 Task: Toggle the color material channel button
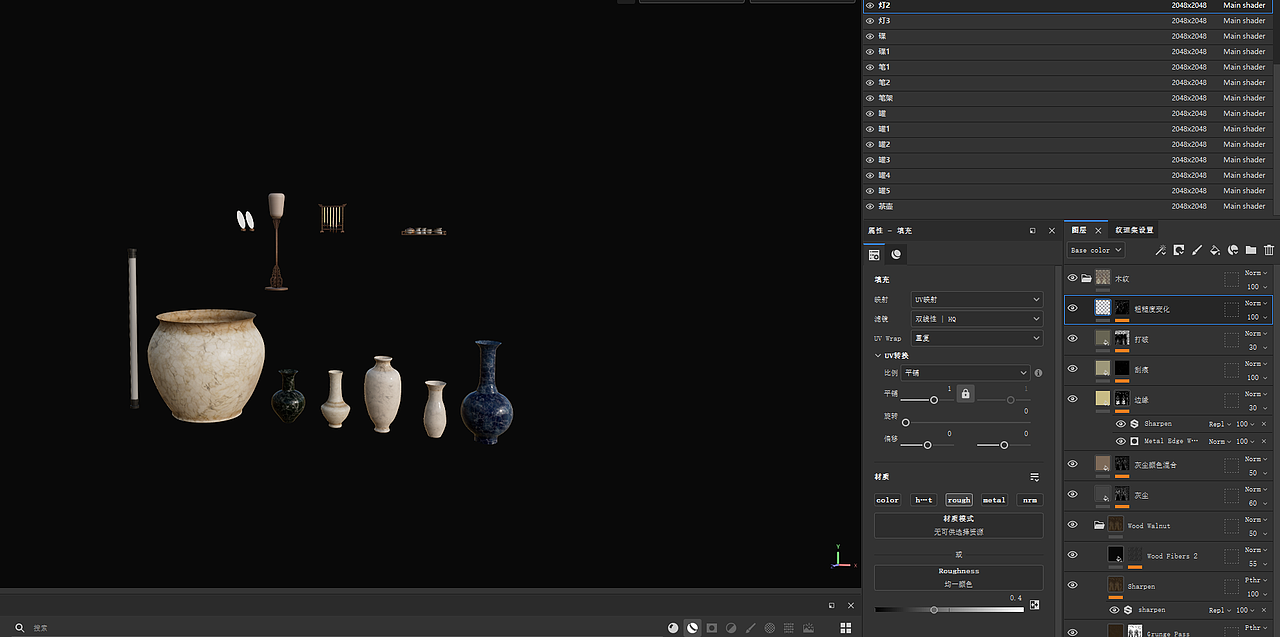coord(888,500)
